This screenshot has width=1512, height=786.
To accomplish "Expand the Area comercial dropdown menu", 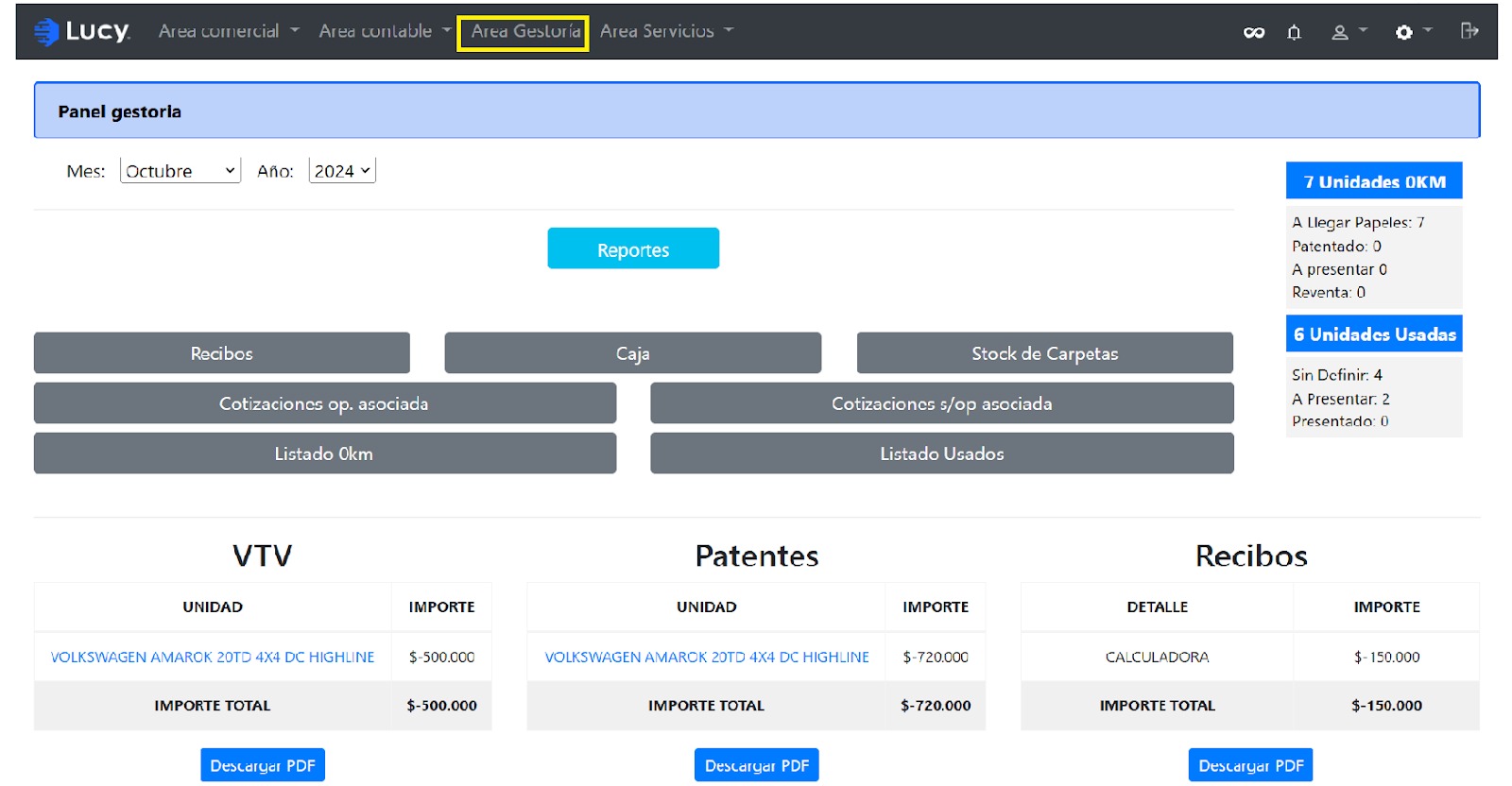I will click(229, 31).
